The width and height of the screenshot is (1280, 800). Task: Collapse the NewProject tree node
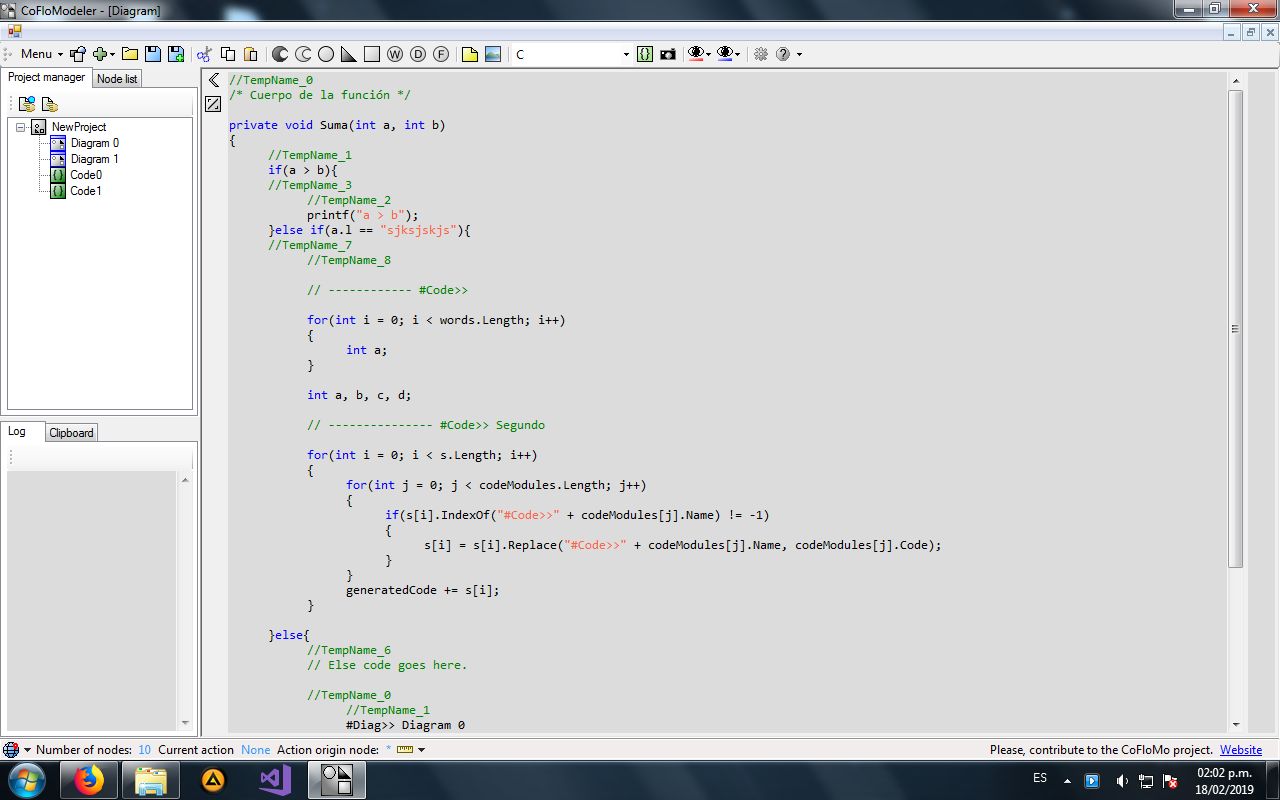tap(21, 127)
